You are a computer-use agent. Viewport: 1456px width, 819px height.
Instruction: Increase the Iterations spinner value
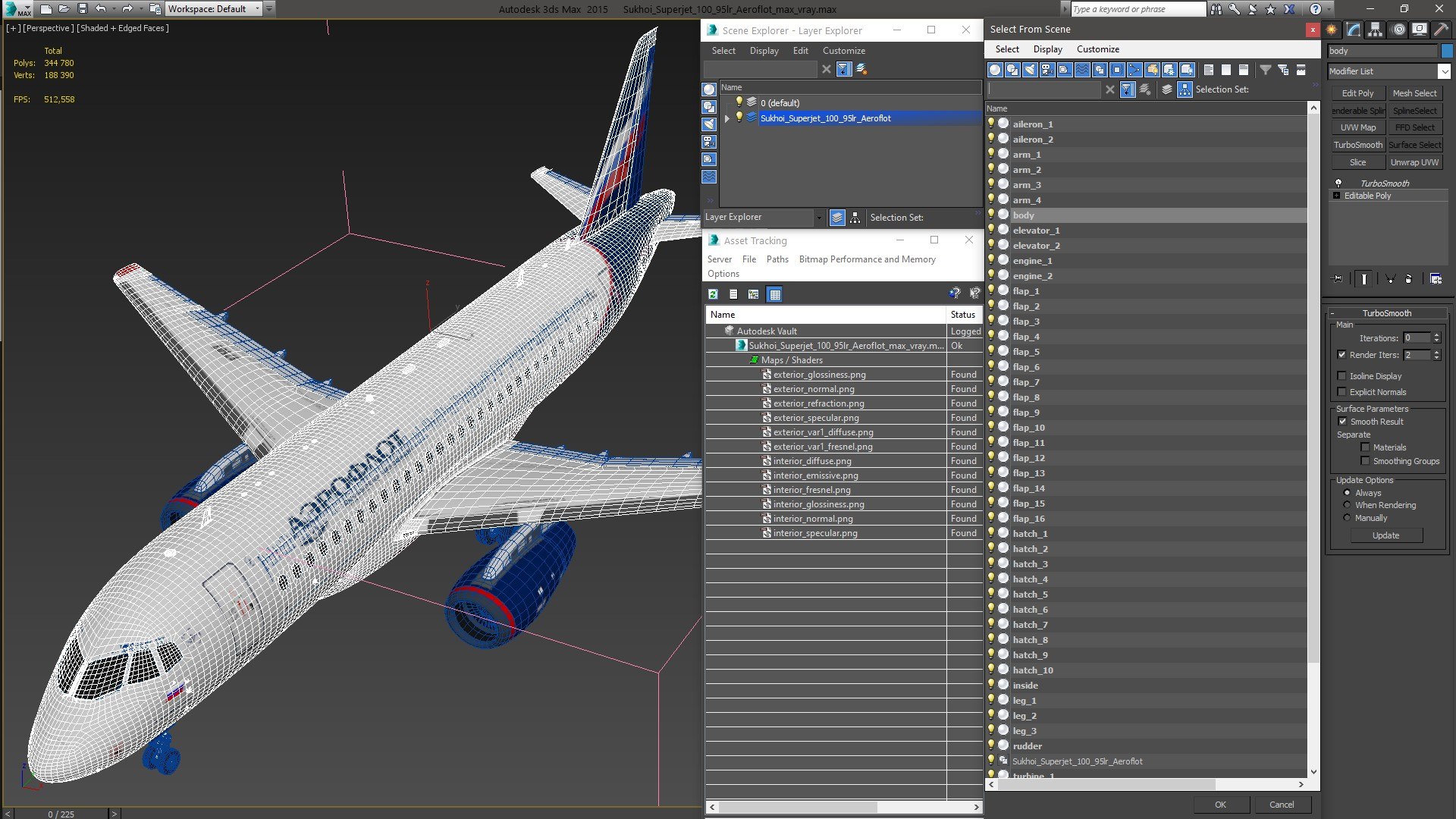pyautogui.click(x=1436, y=335)
